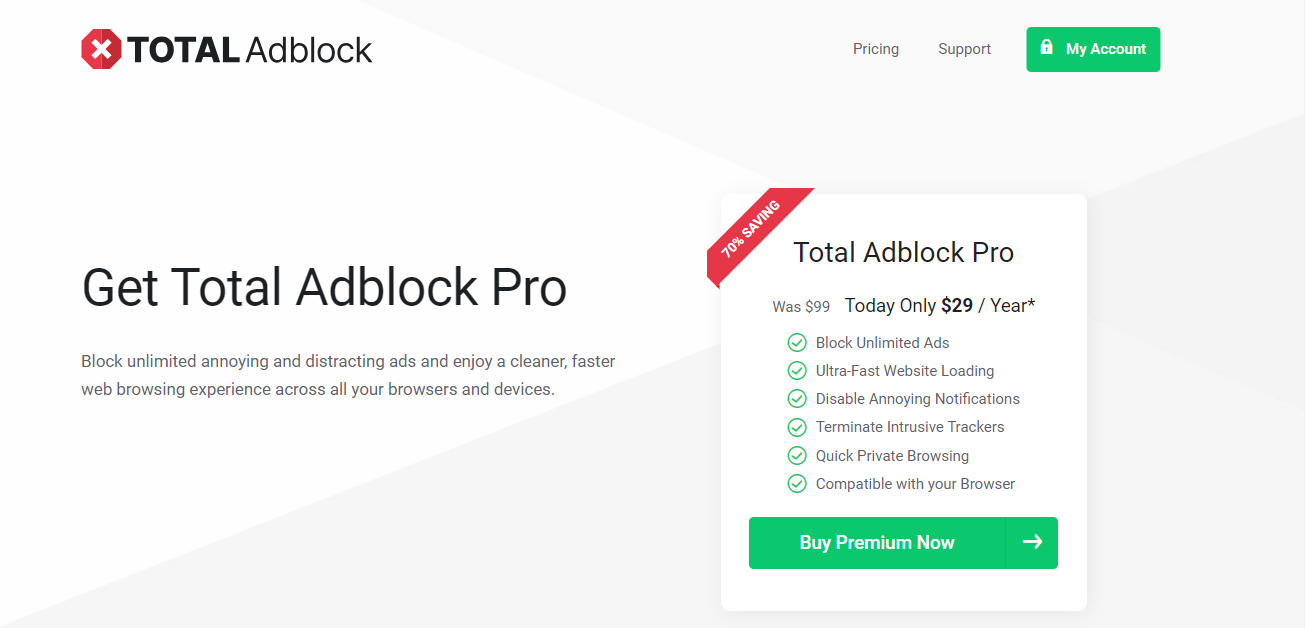Click the checkmark next to Compatible with your Browser

[x=797, y=483]
